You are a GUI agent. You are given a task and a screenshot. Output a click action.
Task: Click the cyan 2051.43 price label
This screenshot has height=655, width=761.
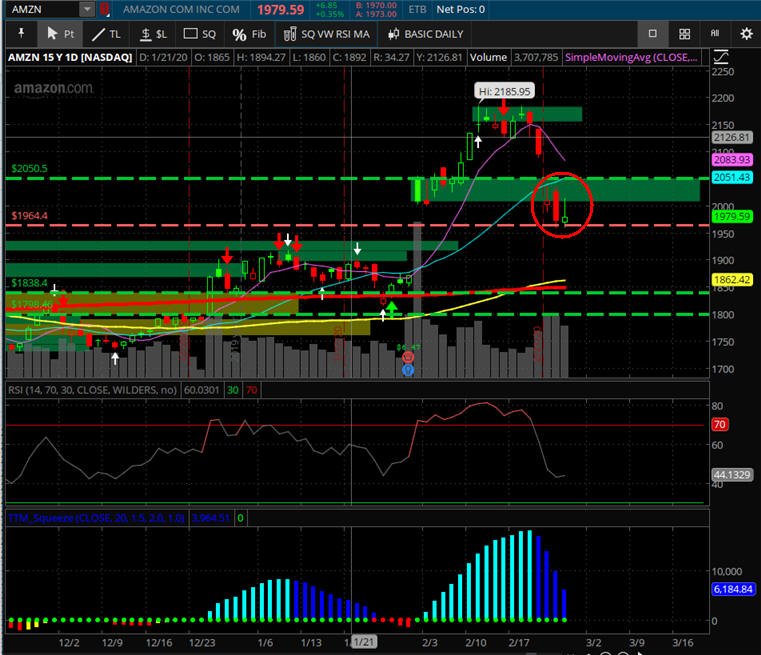coord(732,178)
